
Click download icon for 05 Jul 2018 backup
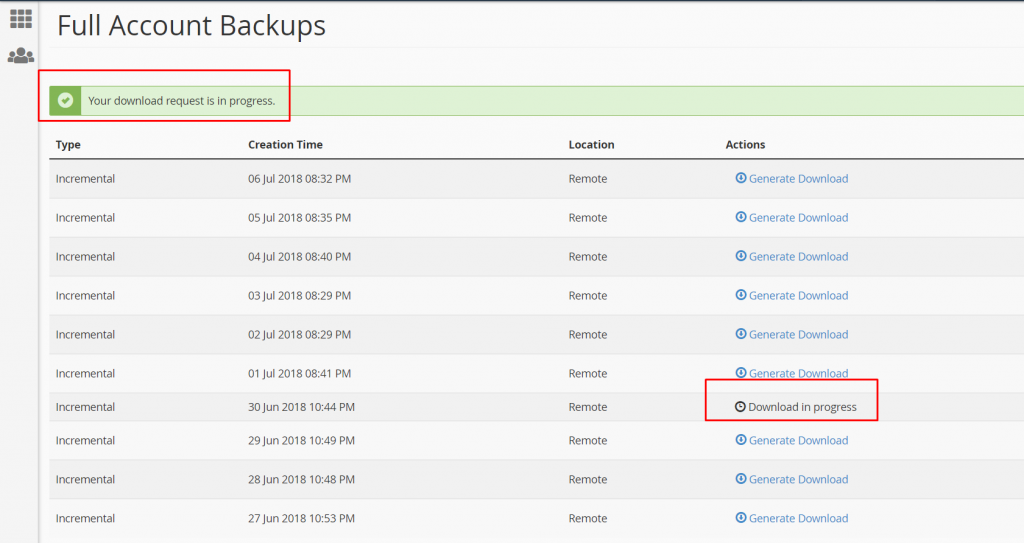tap(741, 218)
